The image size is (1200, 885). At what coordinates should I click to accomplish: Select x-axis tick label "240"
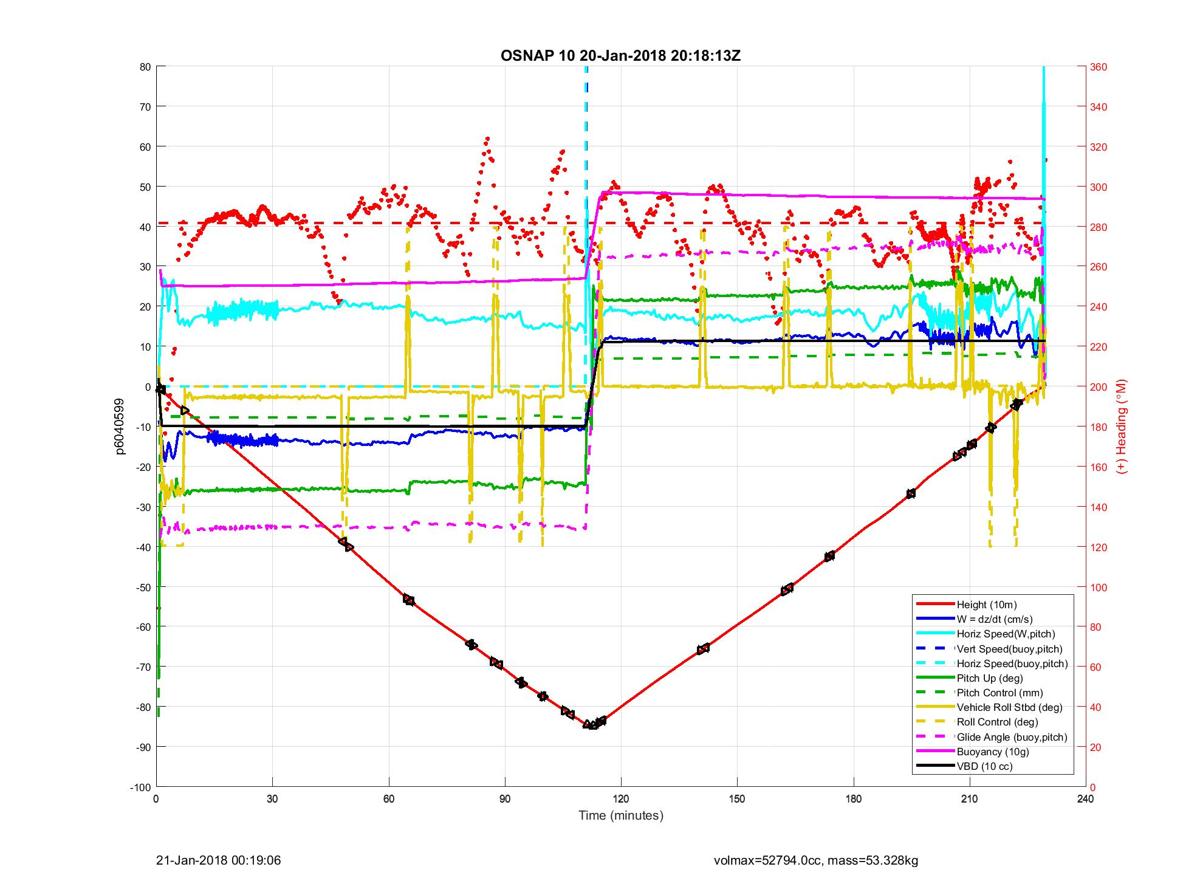coord(1085,800)
